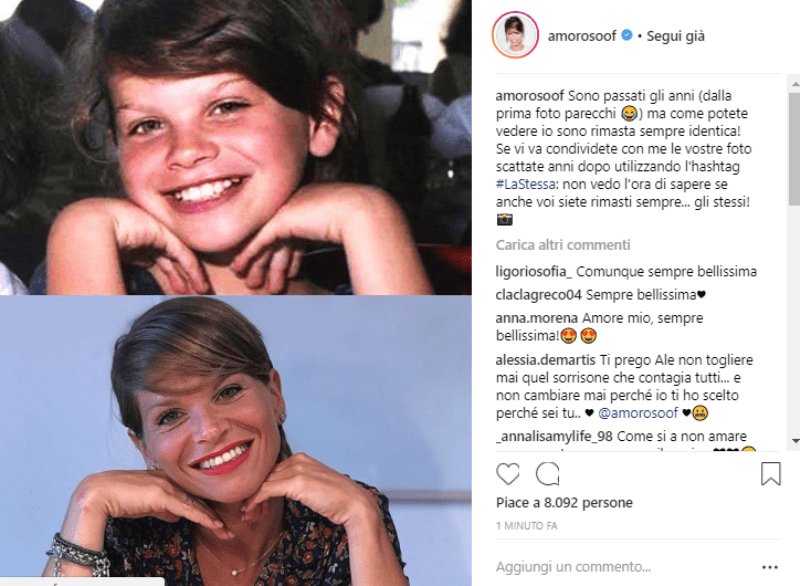View the ligoriosofia_ commenter profile
Image resolution: width=800 pixels, height=586 pixels.
[x=535, y=272]
